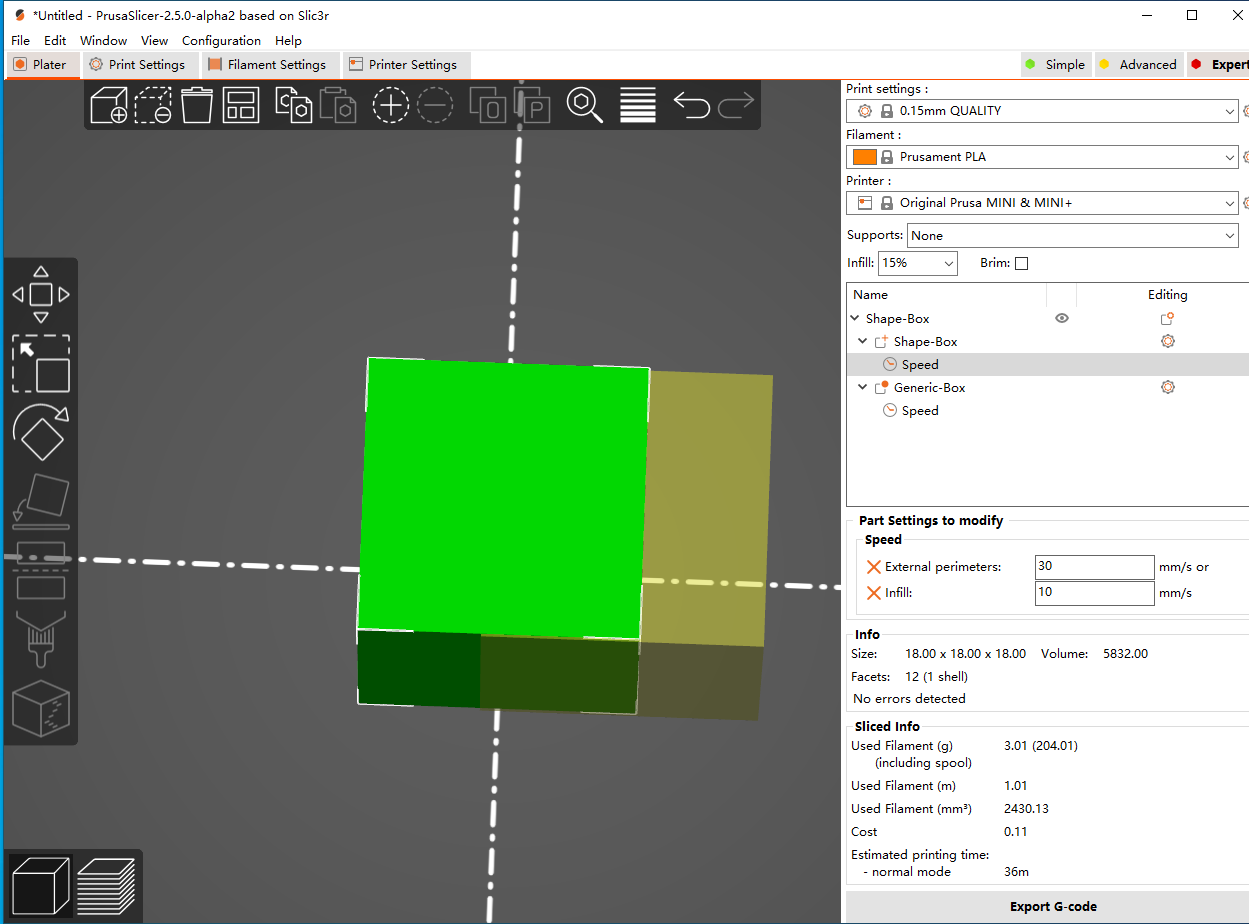Screen dimensions: 1249x924
Task: Click the Copy icon in top toolbar
Action: click(x=294, y=104)
